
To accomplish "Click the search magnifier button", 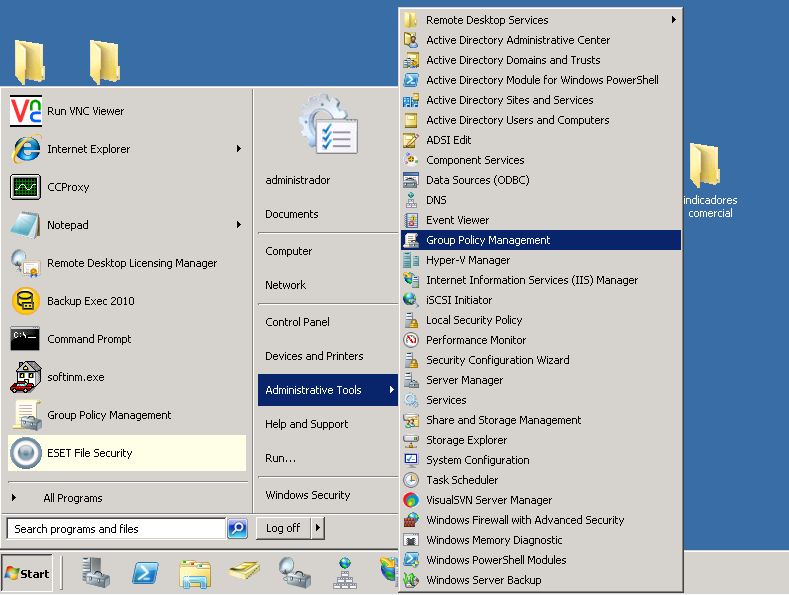I will click(238, 529).
